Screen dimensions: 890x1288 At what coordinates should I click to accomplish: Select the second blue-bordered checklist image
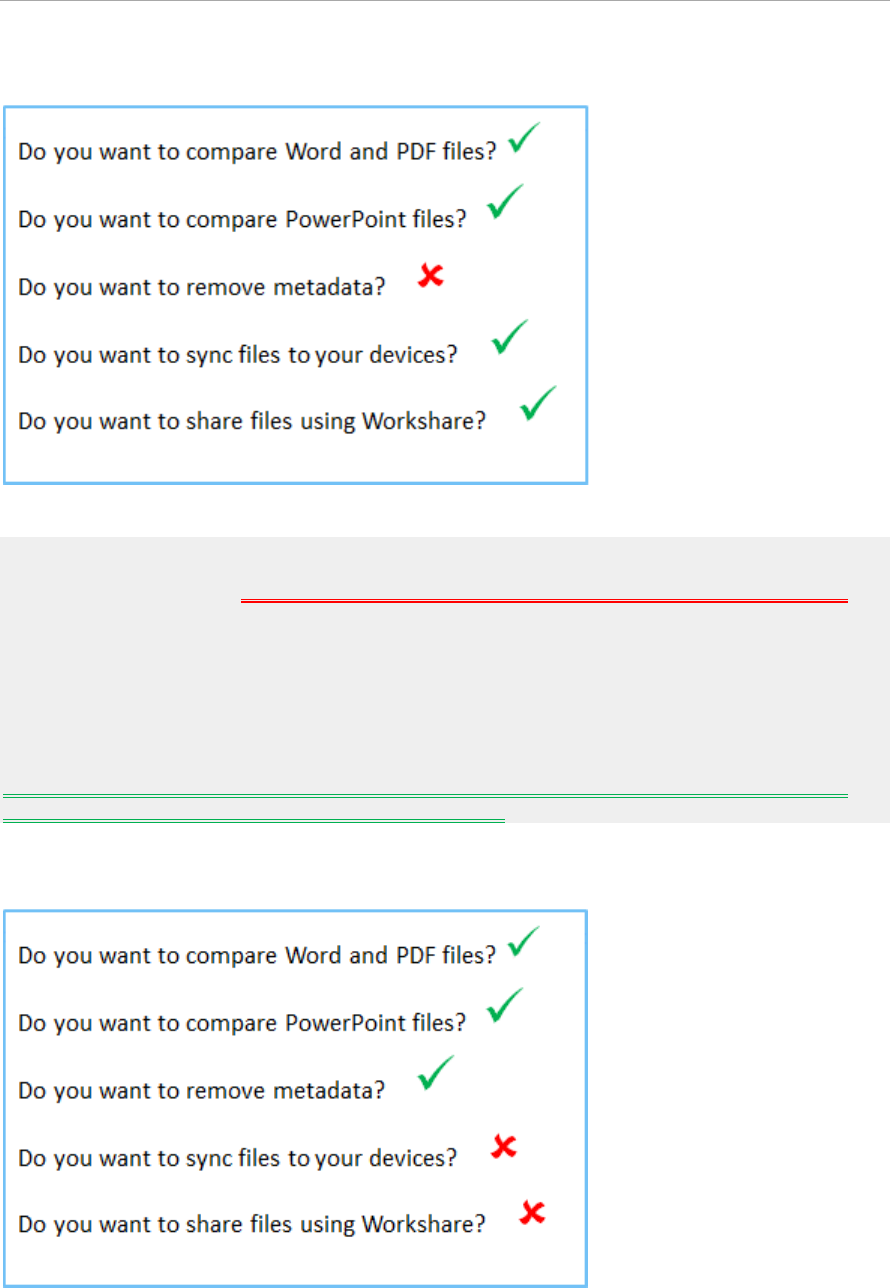tap(295, 1098)
